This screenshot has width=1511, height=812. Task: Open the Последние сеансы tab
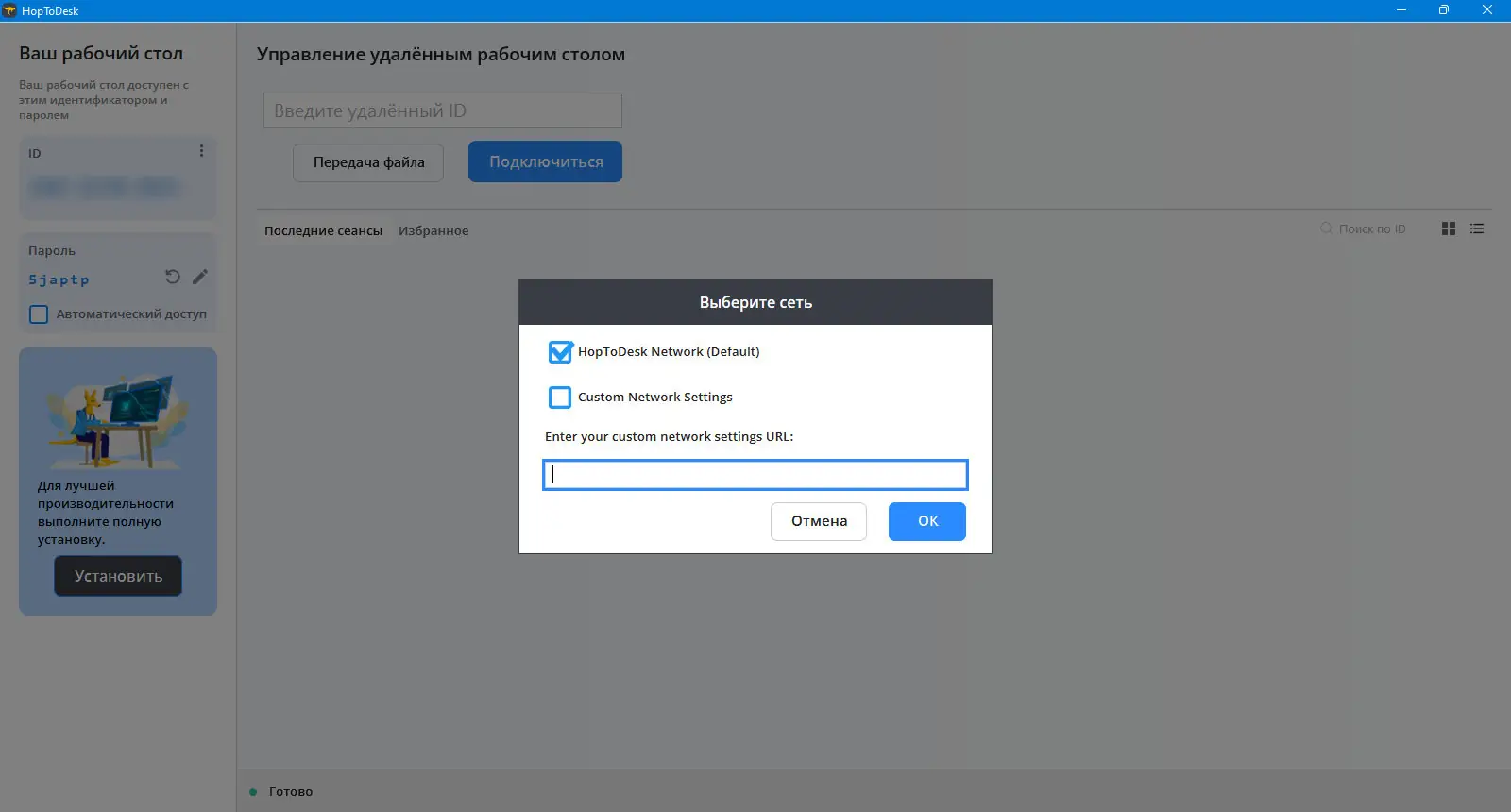coord(323,230)
